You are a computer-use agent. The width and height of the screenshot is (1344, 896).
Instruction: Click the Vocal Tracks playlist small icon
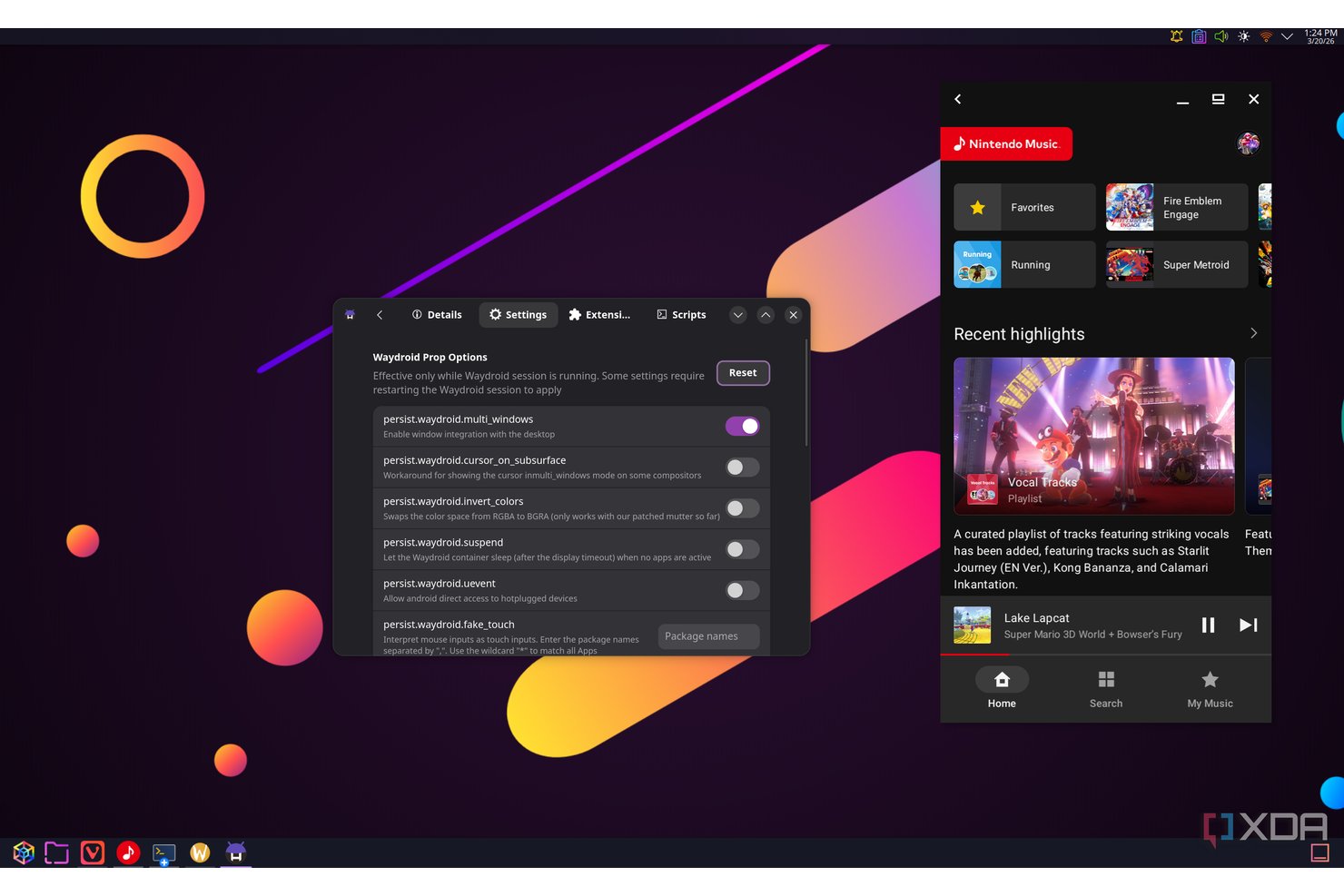(982, 490)
